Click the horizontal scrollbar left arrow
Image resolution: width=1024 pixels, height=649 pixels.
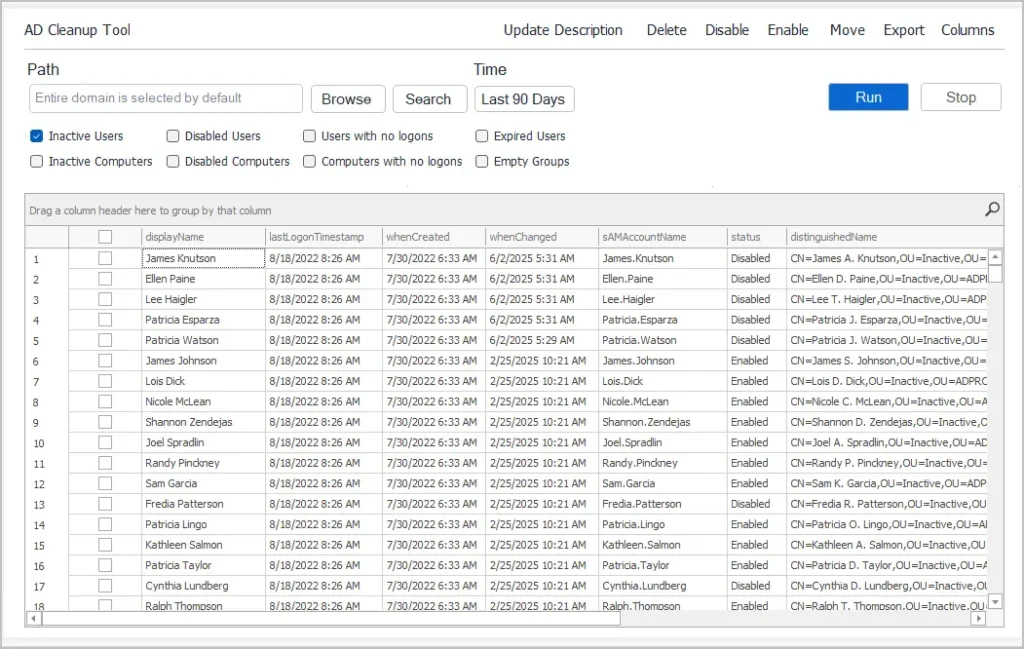click(x=33, y=618)
